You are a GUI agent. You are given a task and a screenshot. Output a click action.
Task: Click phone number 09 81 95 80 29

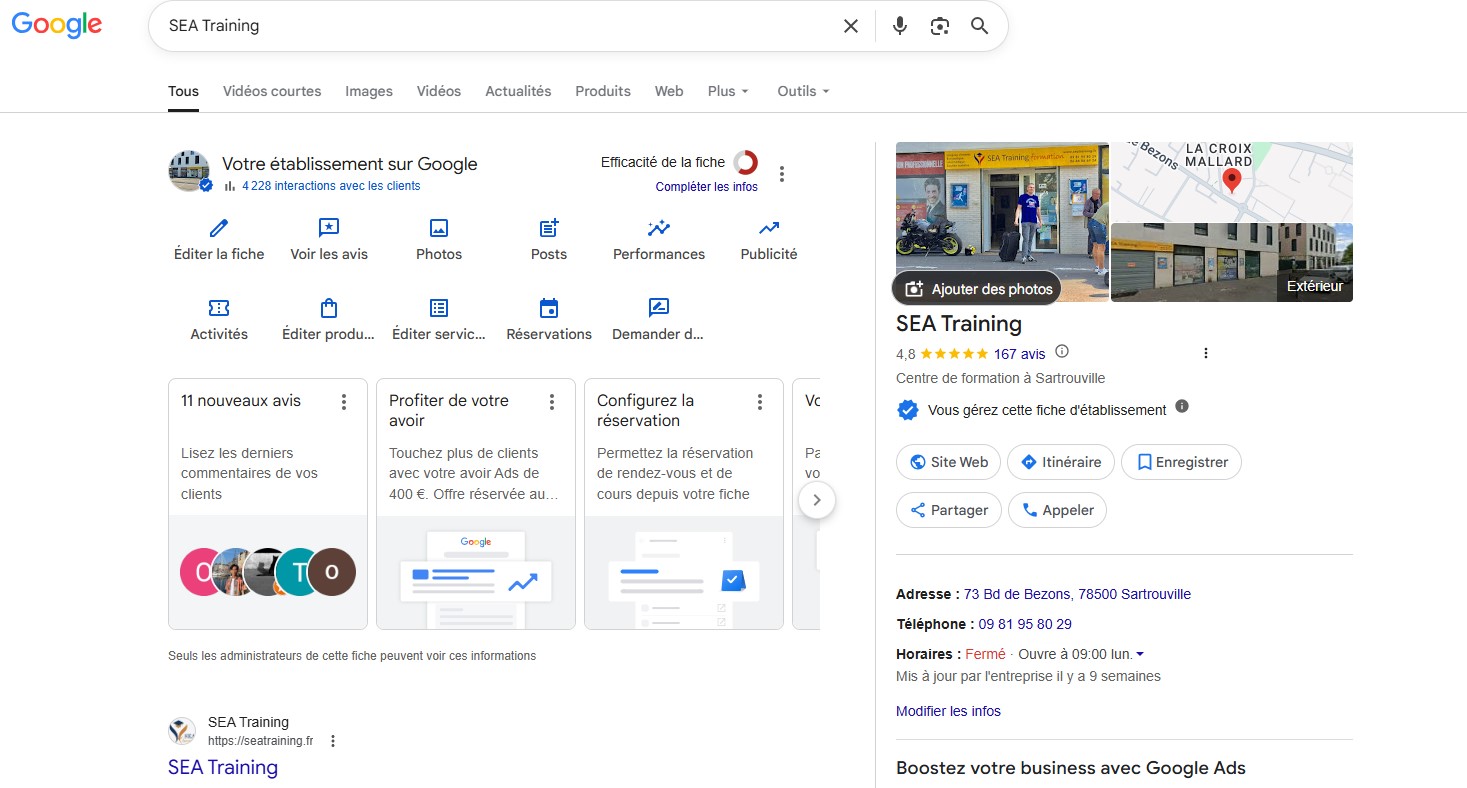pos(1025,624)
